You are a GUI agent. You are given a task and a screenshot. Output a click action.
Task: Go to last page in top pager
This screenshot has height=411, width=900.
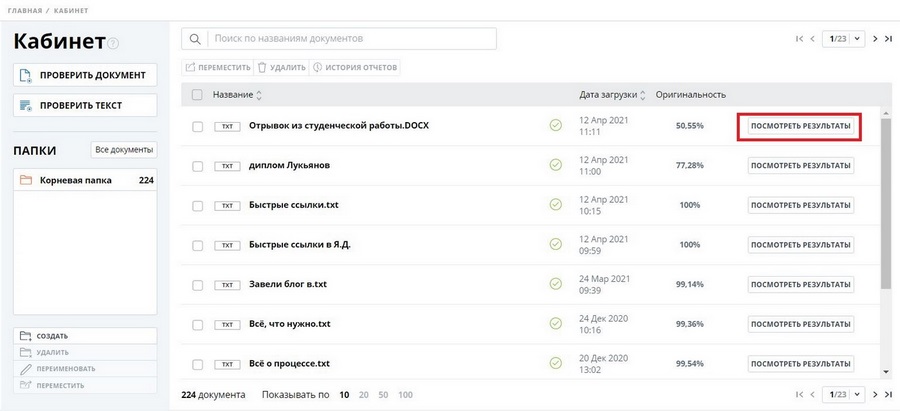pyautogui.click(x=889, y=39)
